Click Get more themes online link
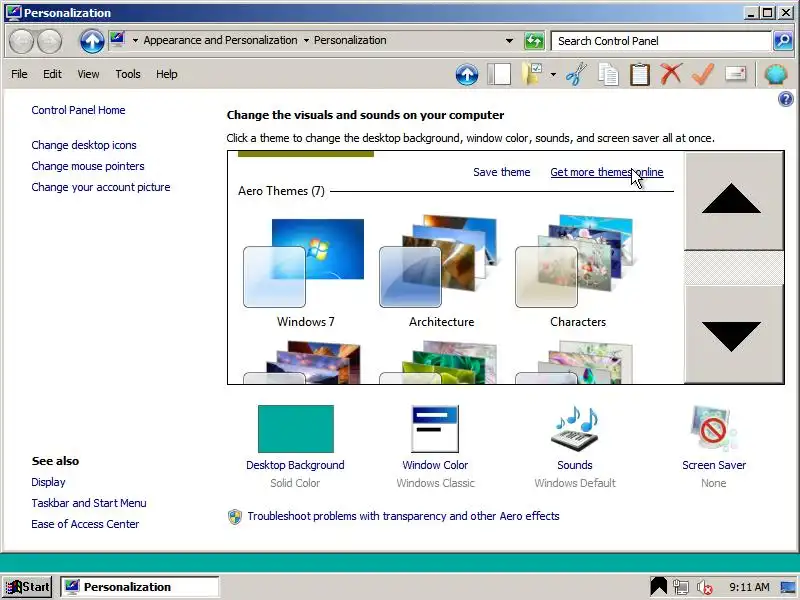800x600 pixels. pyautogui.click(x=607, y=172)
